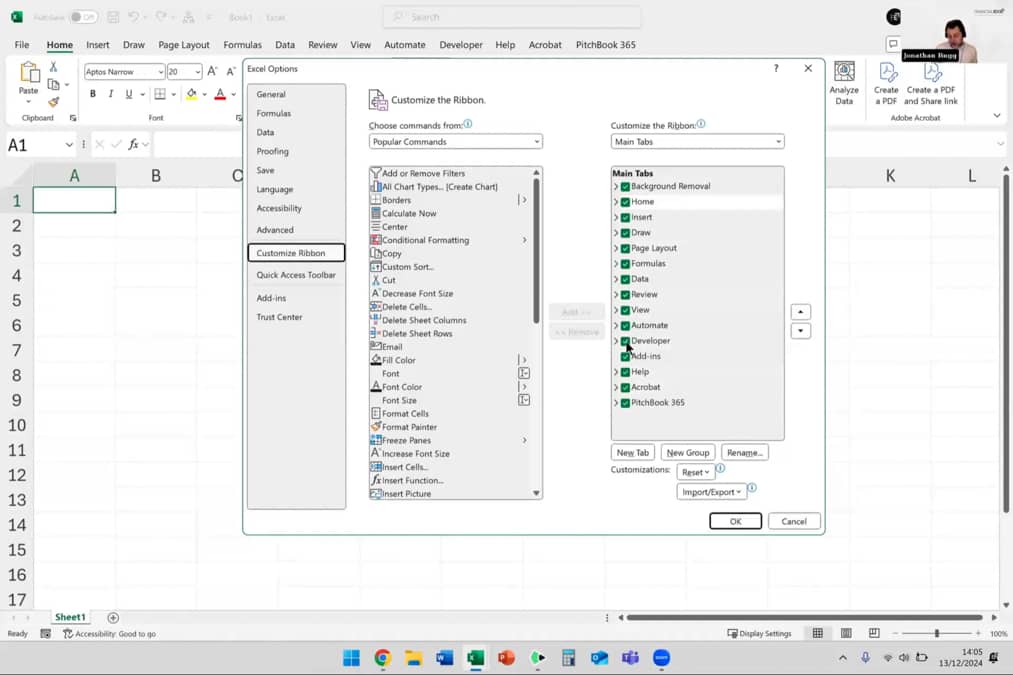Adjust the zoom slider in status bar
Screen dimensions: 1013x675
click(x=937, y=634)
